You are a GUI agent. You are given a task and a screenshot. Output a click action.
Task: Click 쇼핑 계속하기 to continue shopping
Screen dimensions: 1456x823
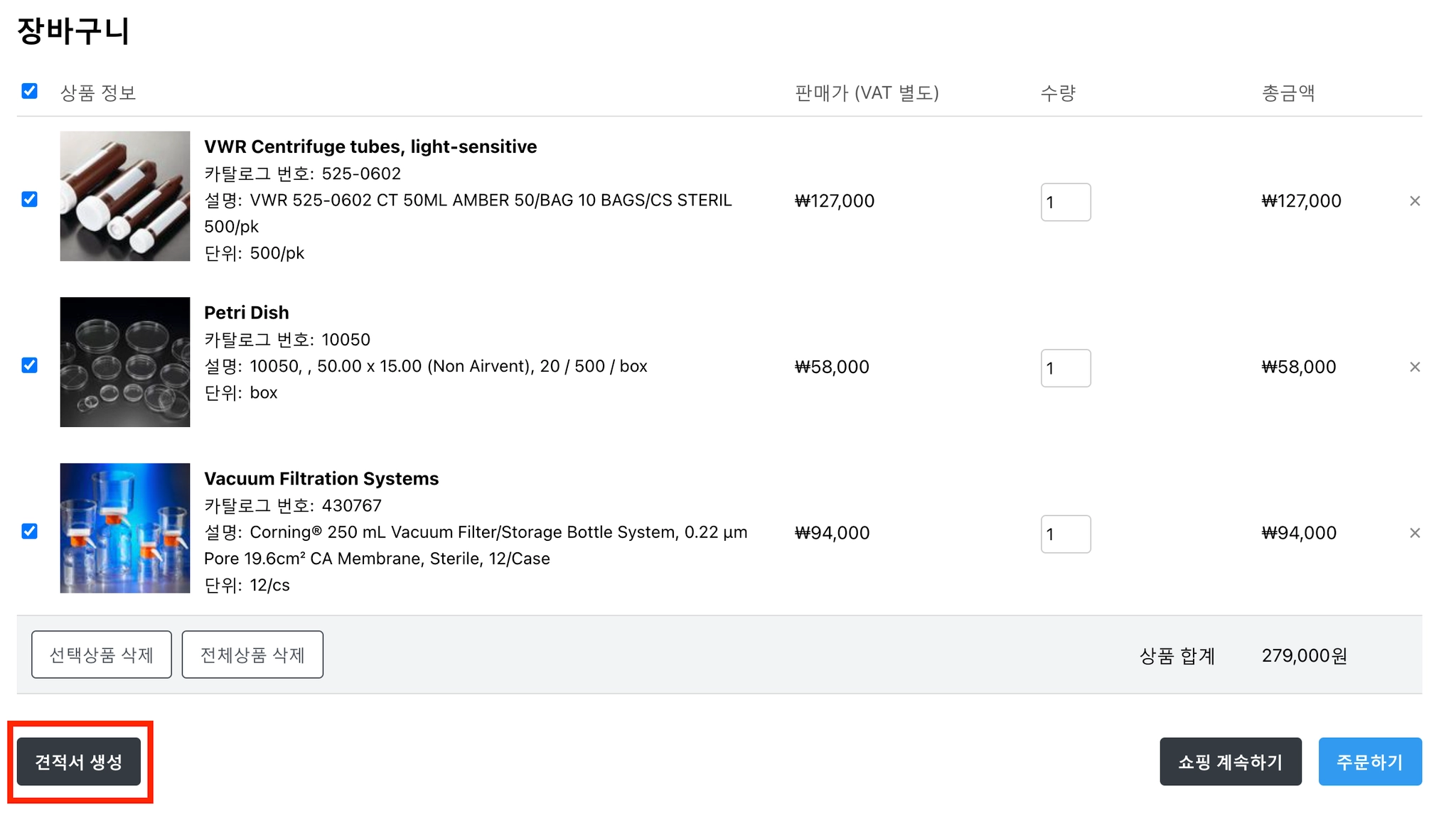click(x=1231, y=762)
